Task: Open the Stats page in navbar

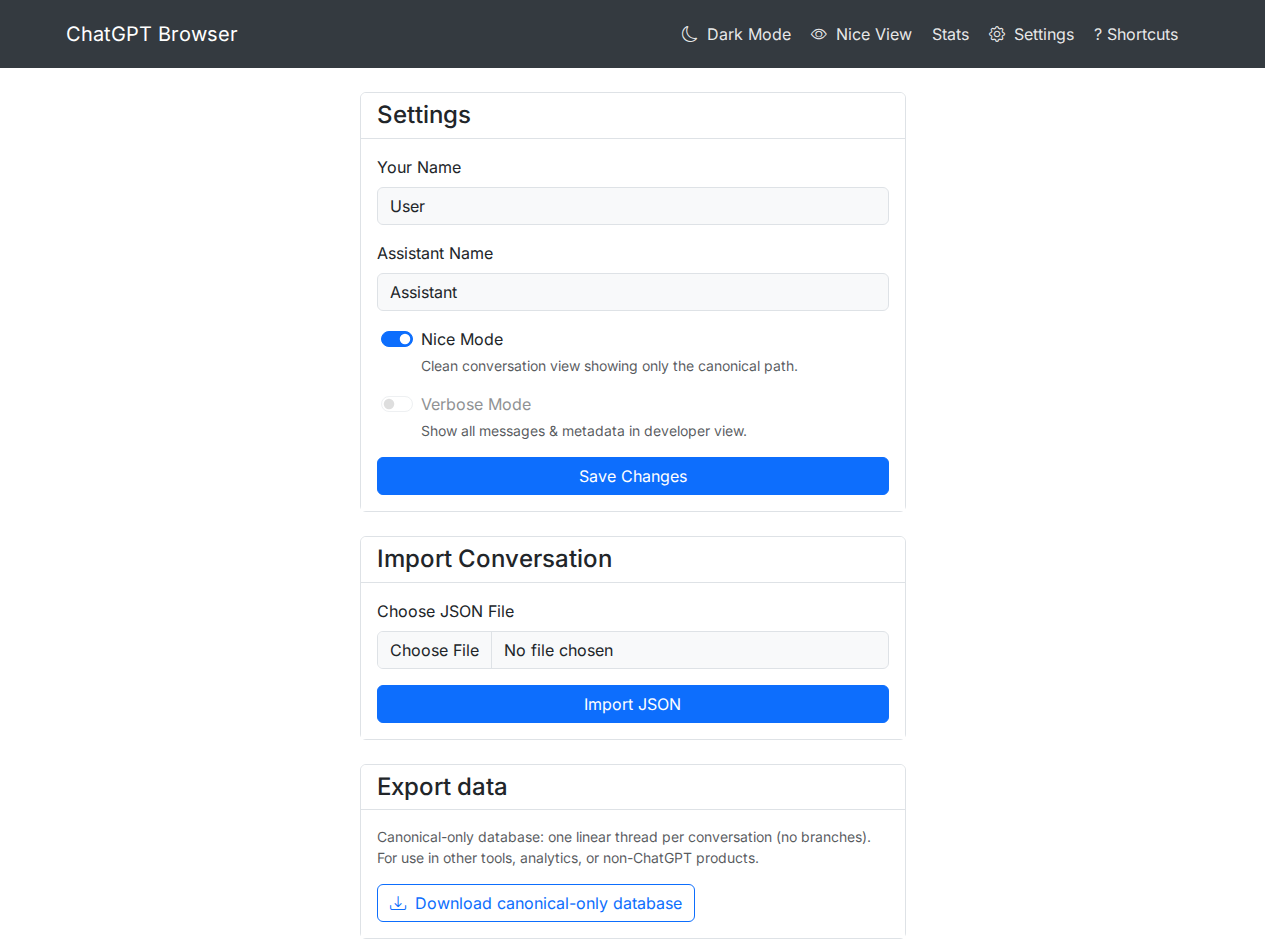Action: [950, 34]
